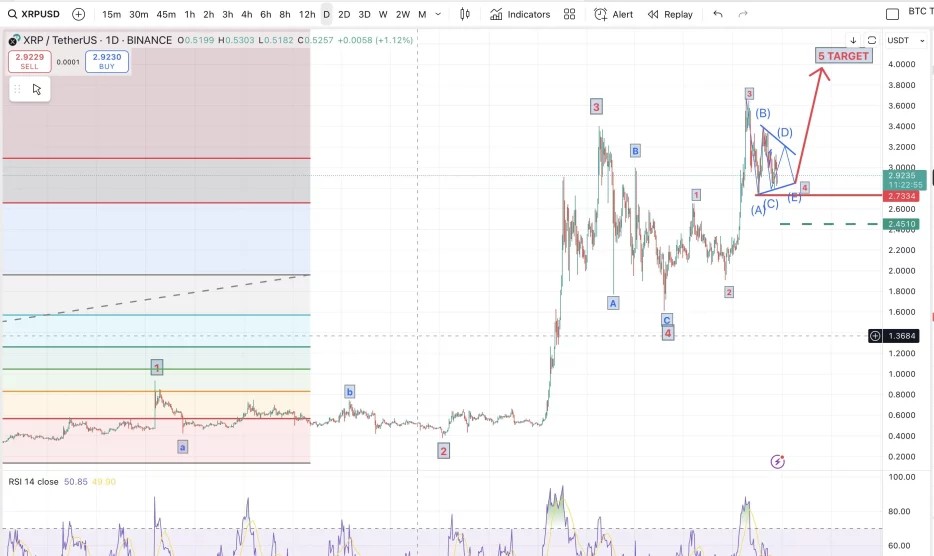This screenshot has height=556, width=934.
Task: Switch to the 3h timeframe
Action: pos(228,14)
